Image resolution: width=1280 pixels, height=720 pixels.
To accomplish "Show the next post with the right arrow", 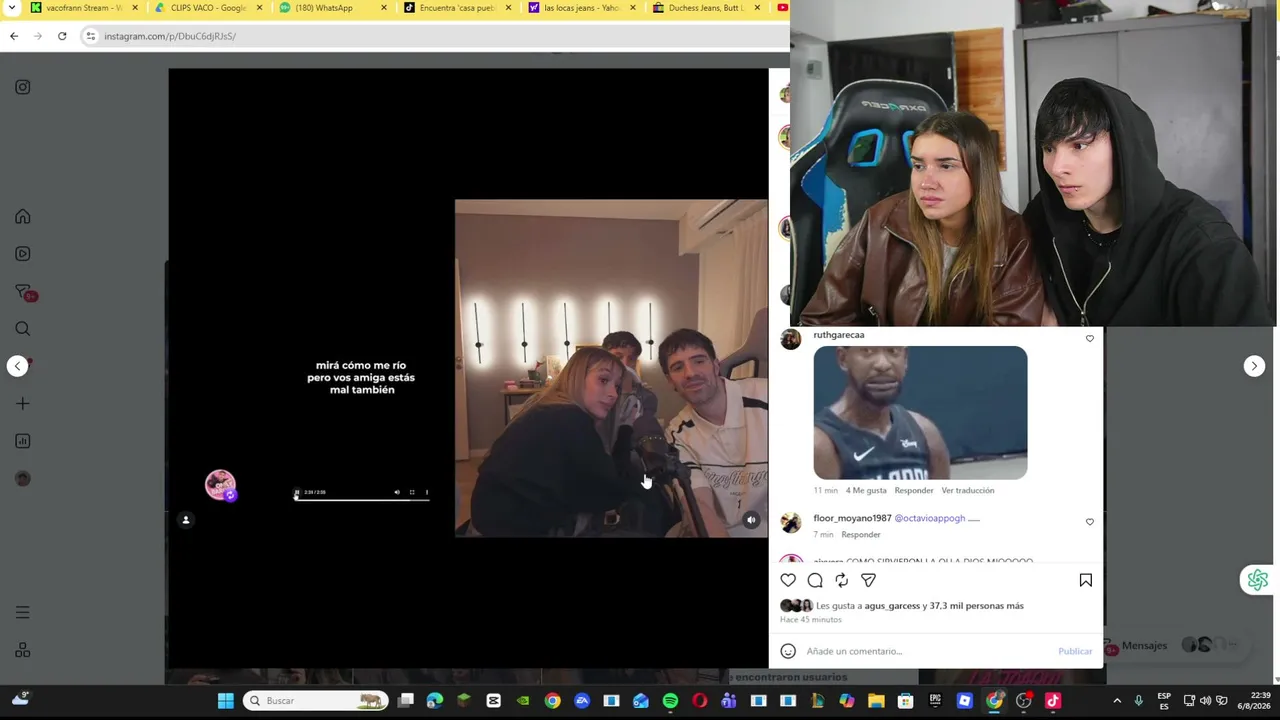I will 1254,366.
